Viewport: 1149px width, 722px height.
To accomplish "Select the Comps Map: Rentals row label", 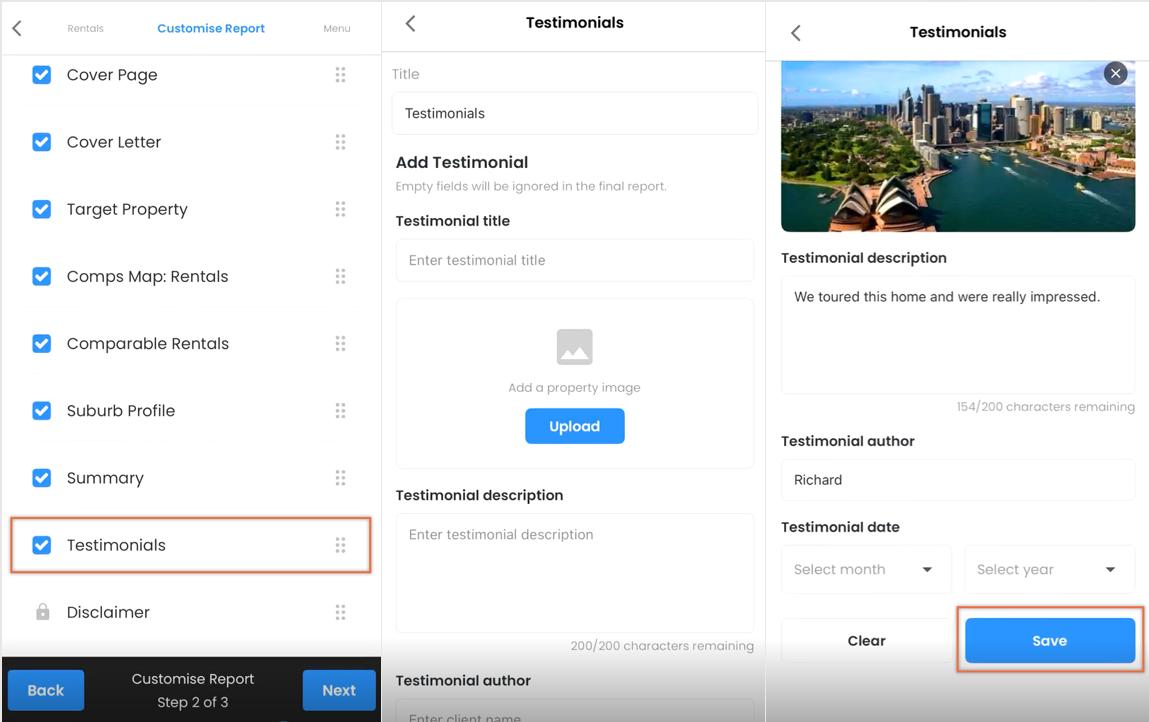I will click(147, 276).
